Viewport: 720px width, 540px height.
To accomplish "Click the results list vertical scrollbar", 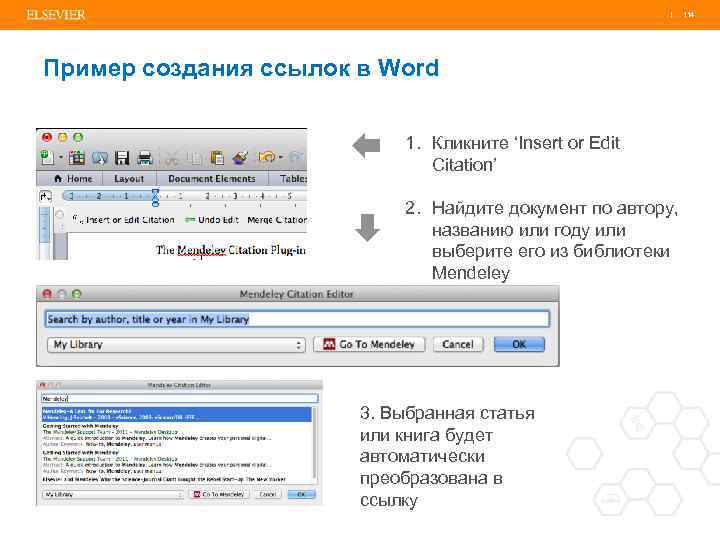I will click(x=315, y=444).
